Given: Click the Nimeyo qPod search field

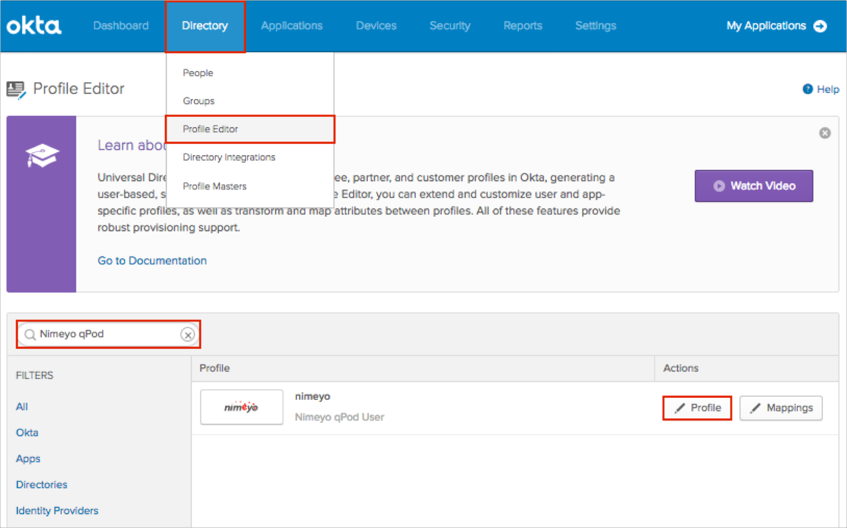Looking at the screenshot, I should click(x=105, y=334).
